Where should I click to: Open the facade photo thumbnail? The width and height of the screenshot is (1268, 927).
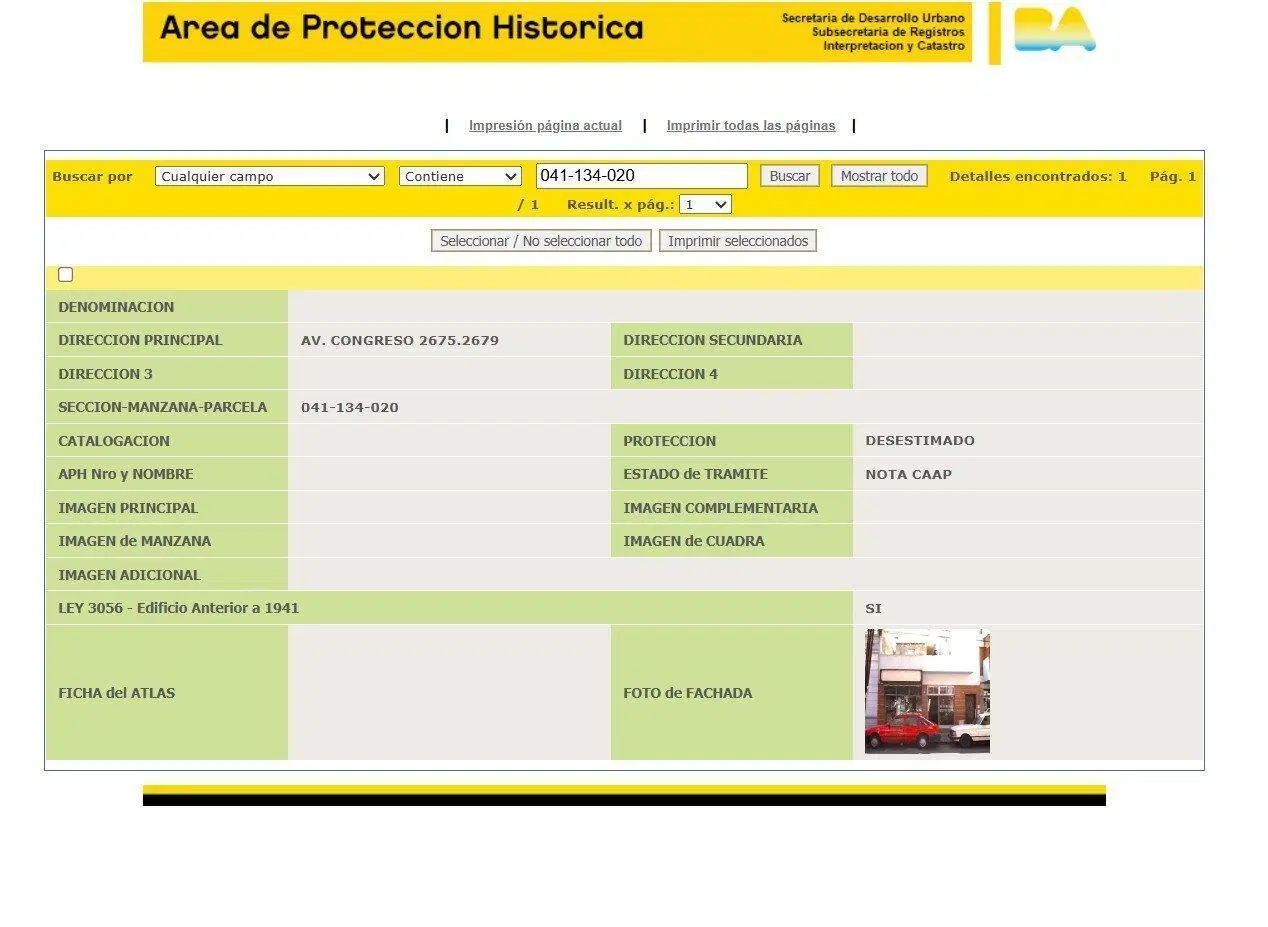pyautogui.click(x=927, y=691)
